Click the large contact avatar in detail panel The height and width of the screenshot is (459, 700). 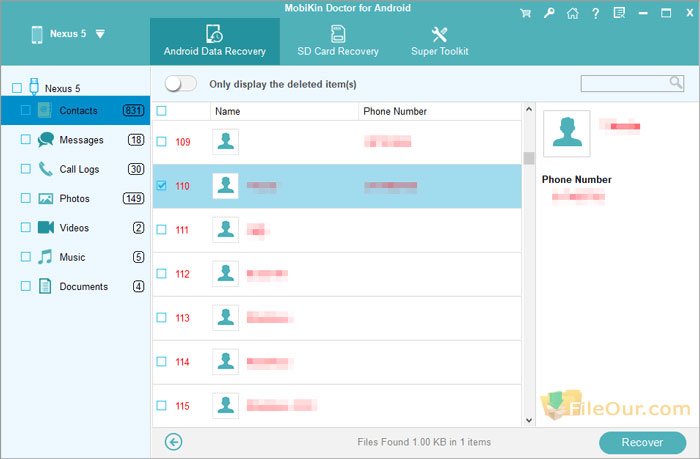click(567, 134)
